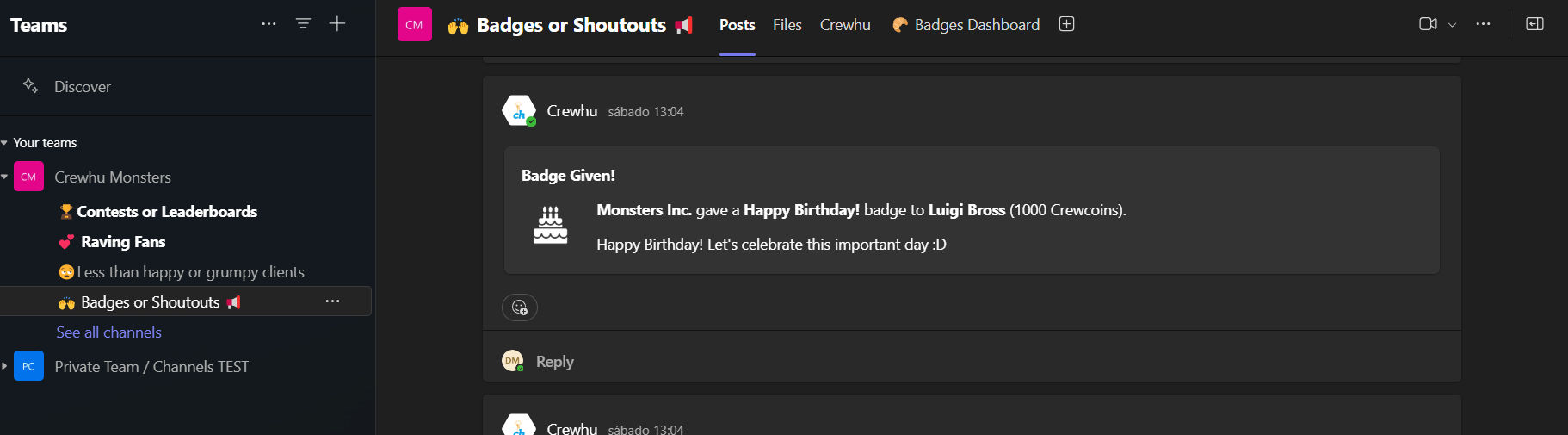1568x435 pixels.
Task: Switch to the Files tab
Action: tap(787, 25)
